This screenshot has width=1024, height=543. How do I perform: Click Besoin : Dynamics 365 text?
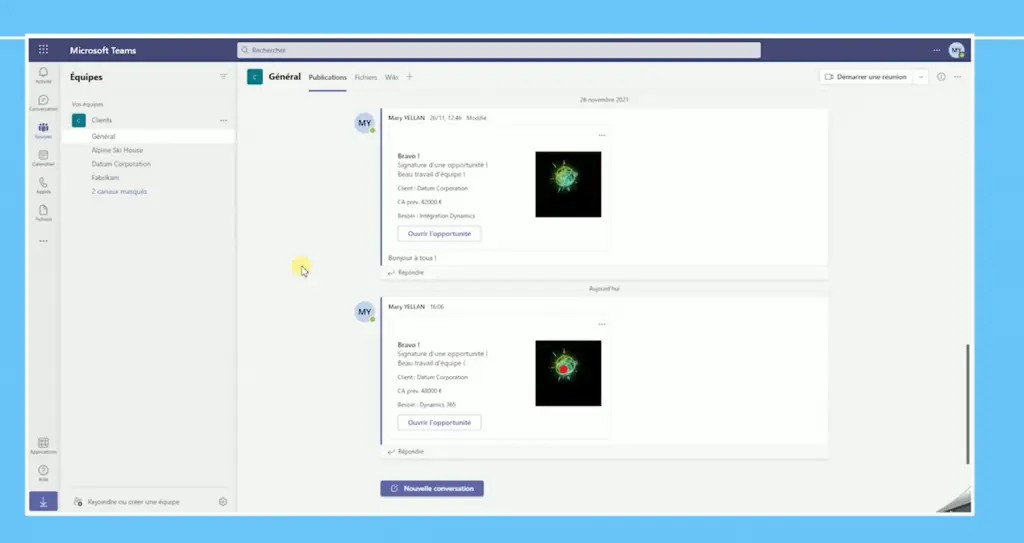[x=426, y=404]
